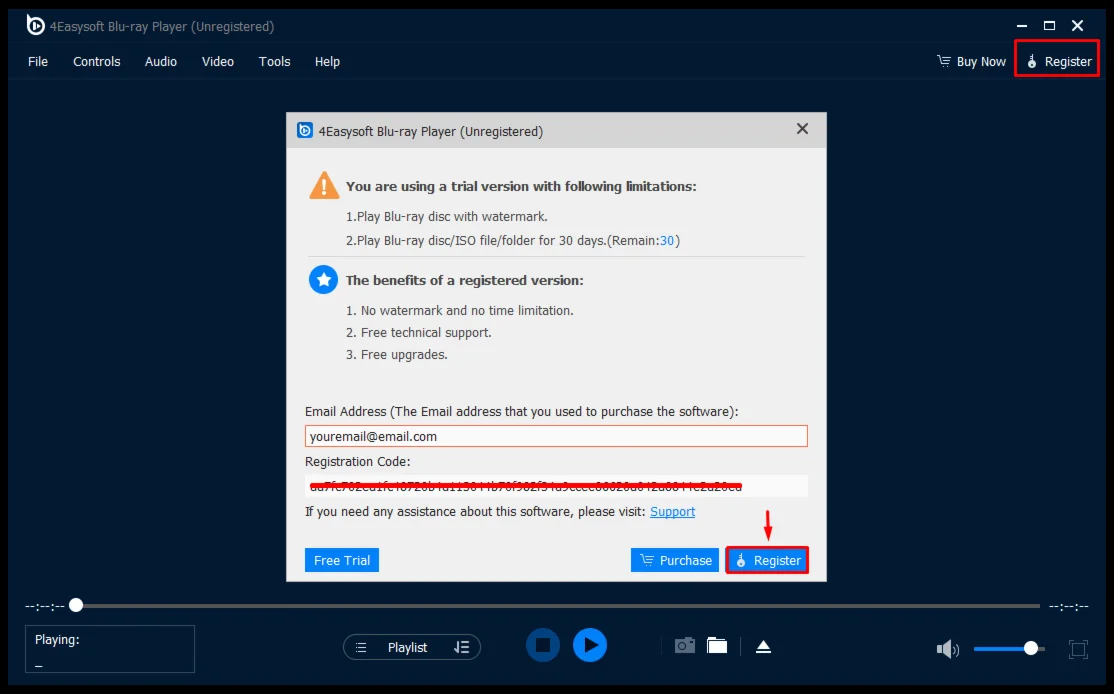
Task: Enter fullscreen with the fullscreen icon
Action: tap(1078, 649)
